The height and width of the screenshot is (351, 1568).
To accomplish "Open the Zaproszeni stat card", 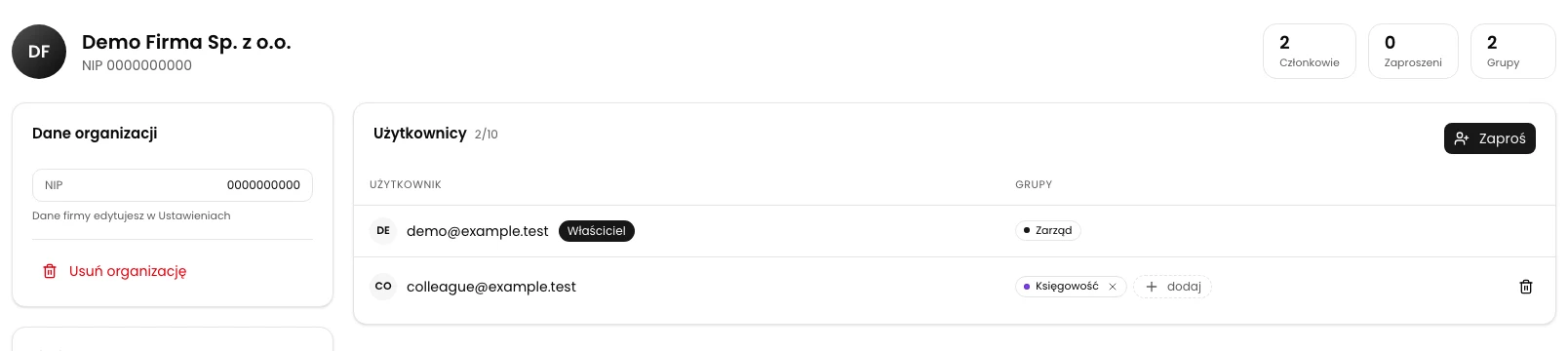I will pos(1413,52).
